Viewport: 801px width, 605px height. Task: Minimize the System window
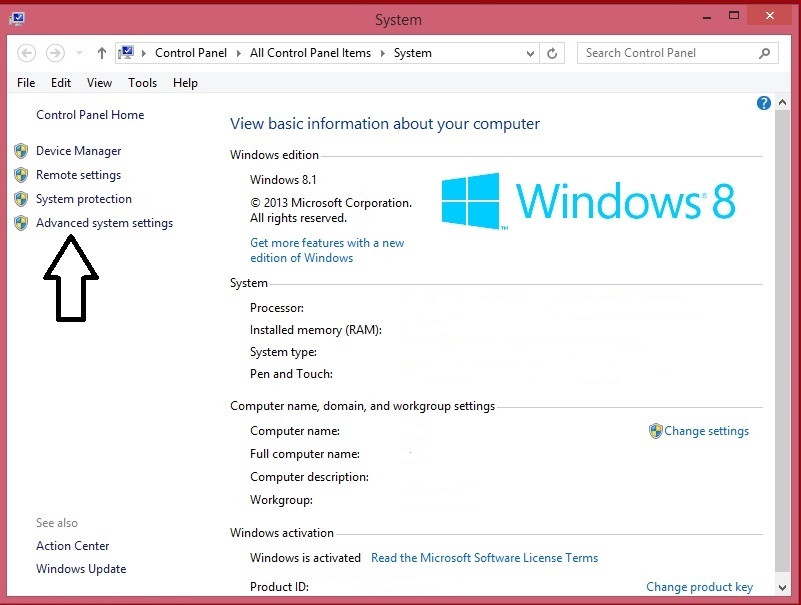point(707,17)
